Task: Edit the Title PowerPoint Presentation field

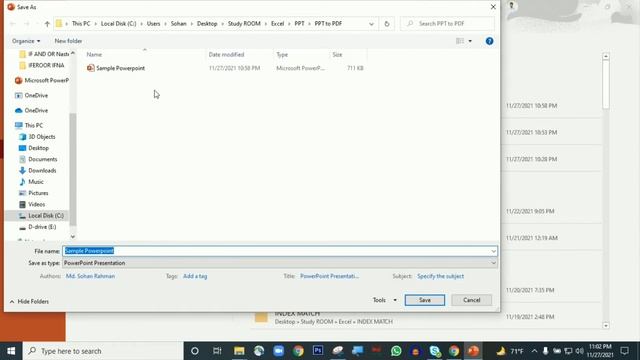Action: [329, 276]
